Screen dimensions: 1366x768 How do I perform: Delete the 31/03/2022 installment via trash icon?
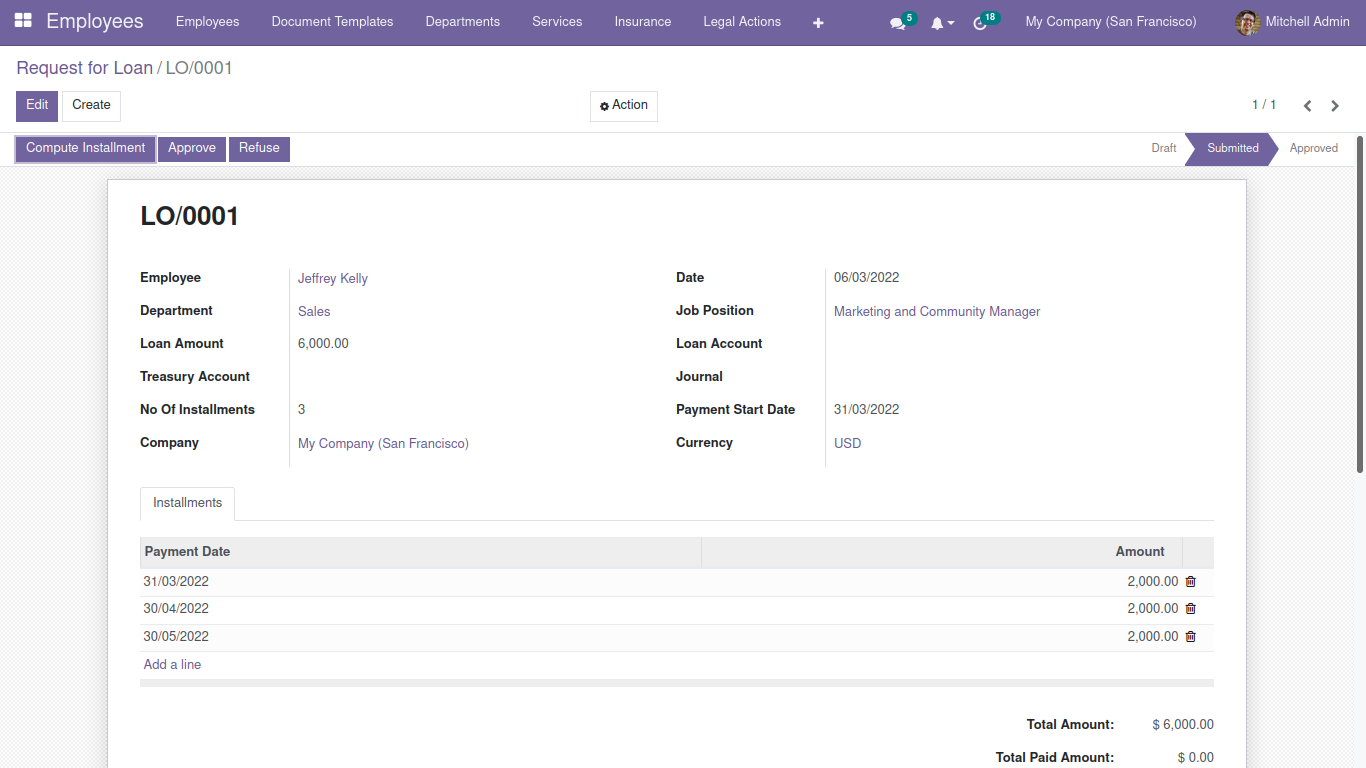(x=1190, y=581)
